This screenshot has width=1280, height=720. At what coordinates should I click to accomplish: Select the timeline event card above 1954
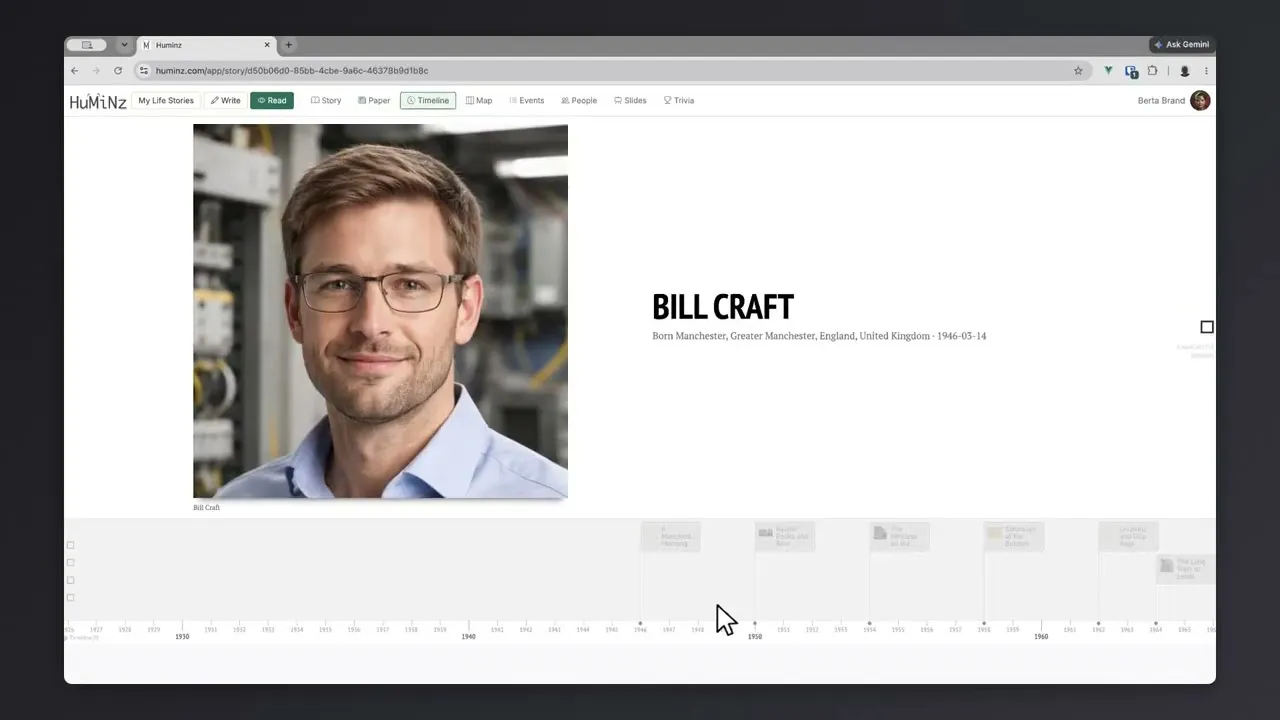[x=900, y=537]
